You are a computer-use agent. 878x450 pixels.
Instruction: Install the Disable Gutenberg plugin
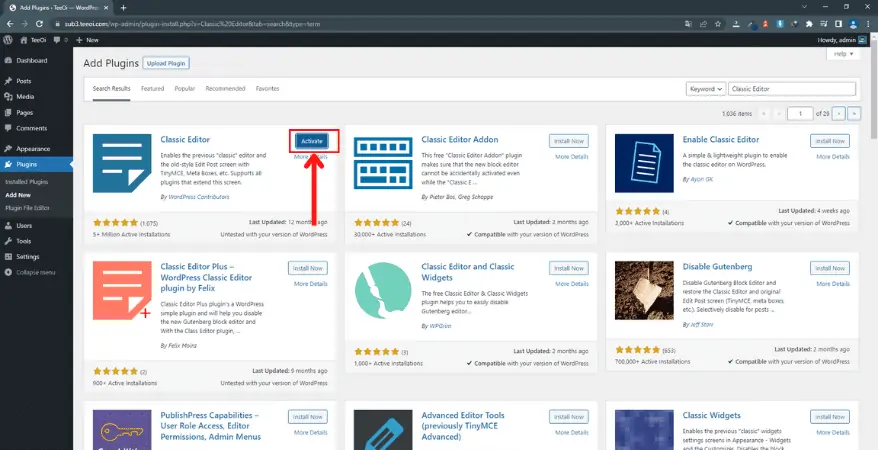(x=830, y=268)
